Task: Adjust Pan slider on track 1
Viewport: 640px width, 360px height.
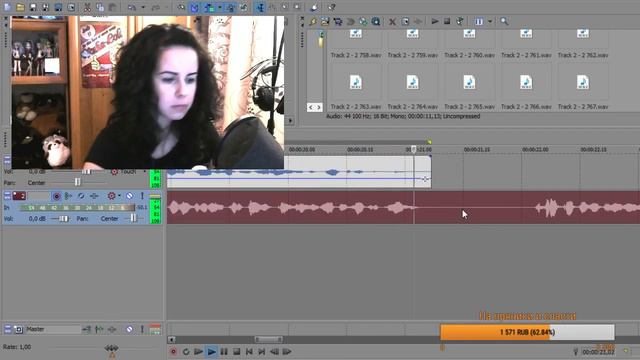Action: (78, 182)
